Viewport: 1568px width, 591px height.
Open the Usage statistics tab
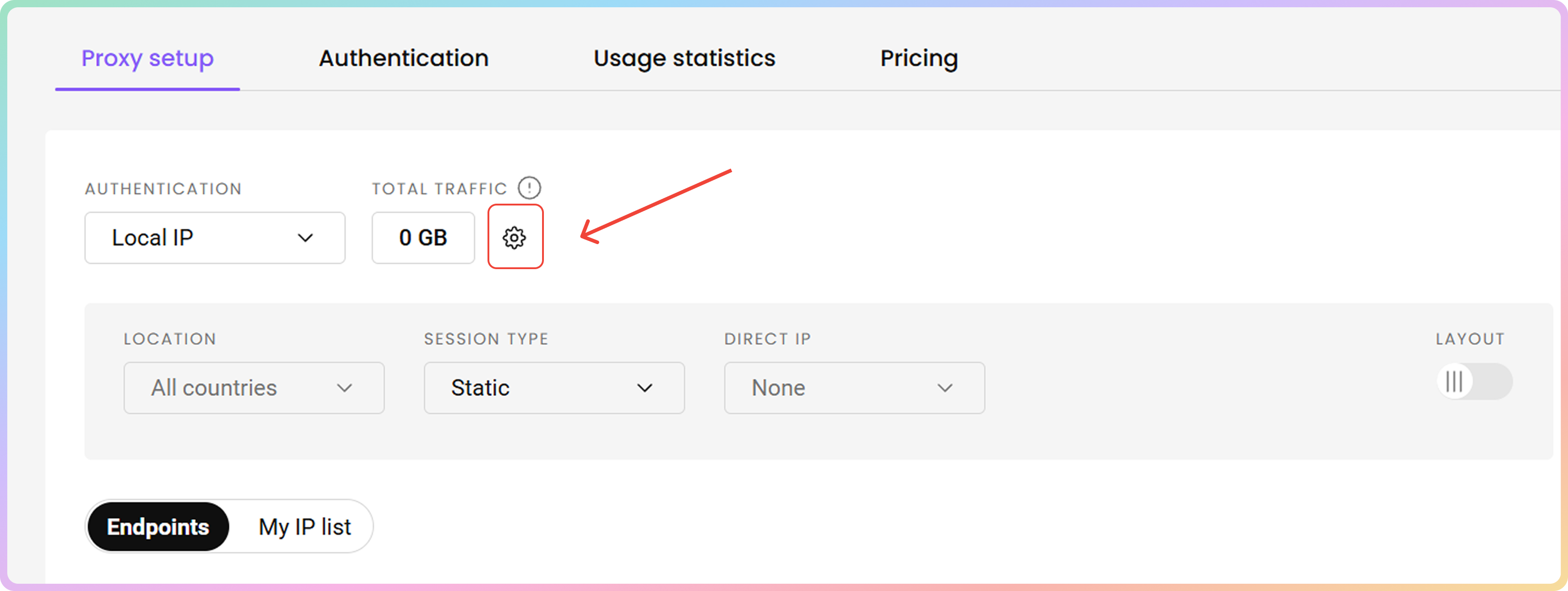click(x=684, y=59)
